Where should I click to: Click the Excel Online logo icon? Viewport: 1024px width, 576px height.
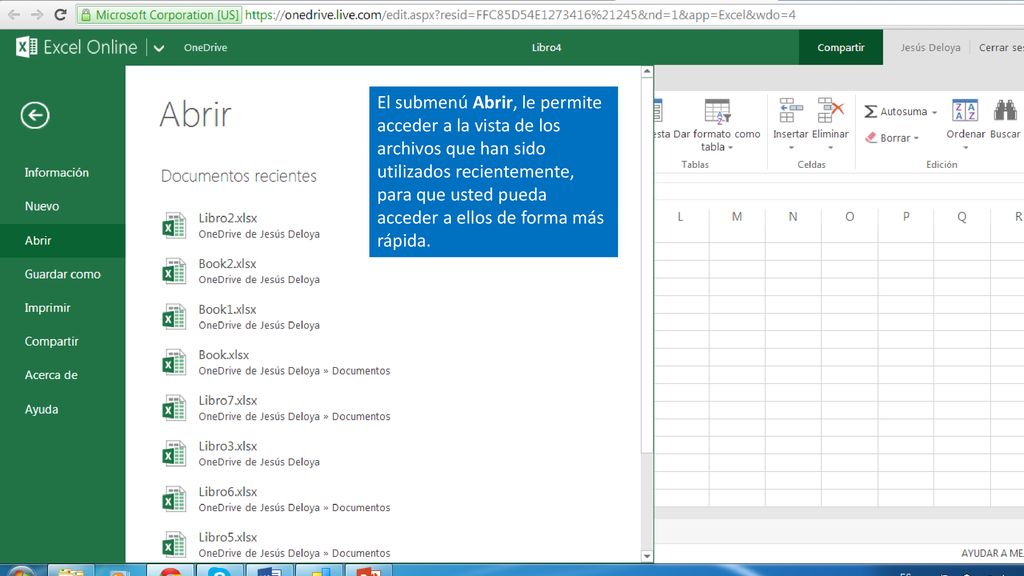pos(27,47)
